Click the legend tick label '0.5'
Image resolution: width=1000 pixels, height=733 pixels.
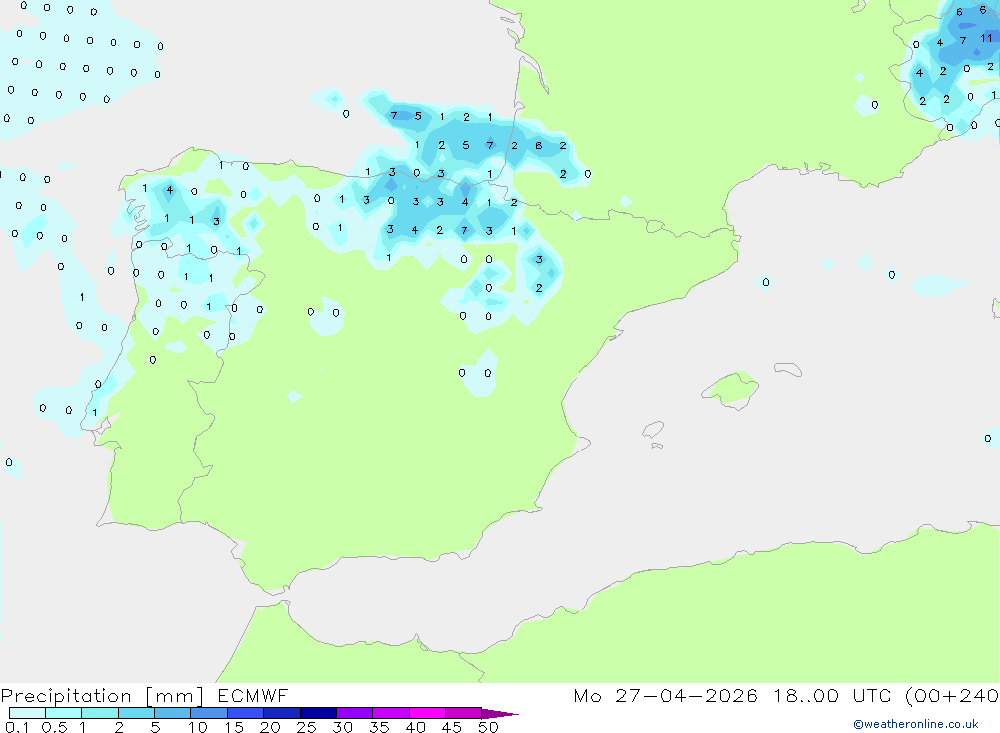(54, 727)
